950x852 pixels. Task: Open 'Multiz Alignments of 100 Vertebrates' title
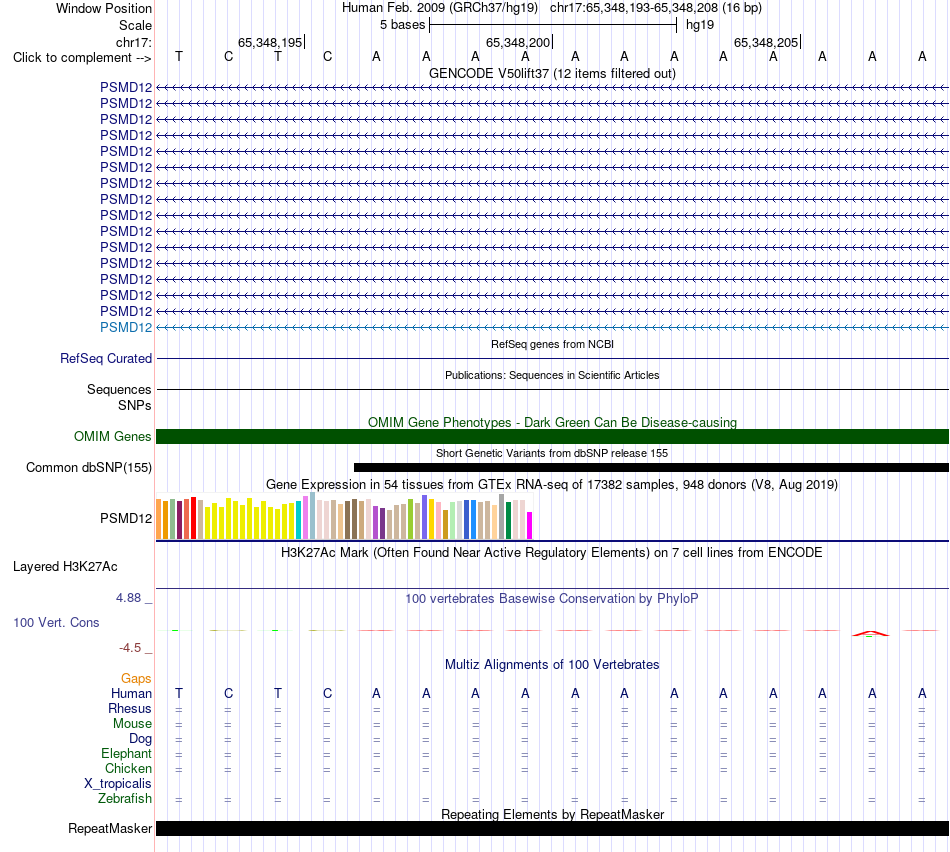(552, 665)
